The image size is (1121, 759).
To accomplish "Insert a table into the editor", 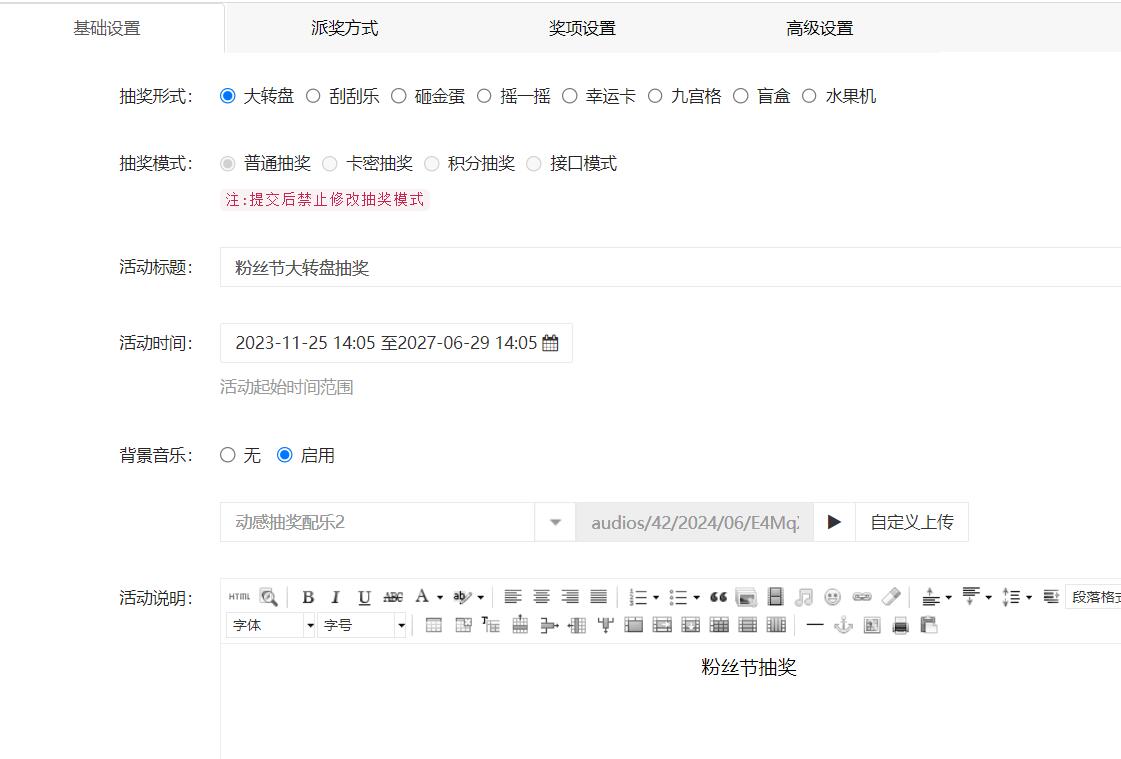I will click(x=432, y=625).
